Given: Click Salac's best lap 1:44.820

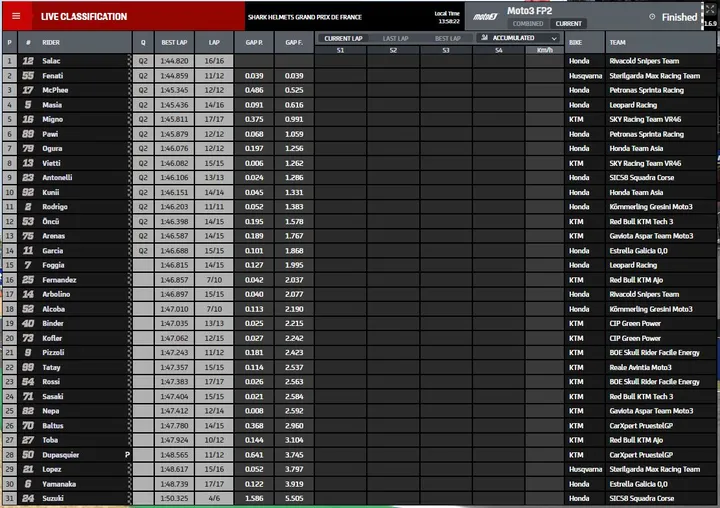Looking at the screenshot, I should [x=174, y=61].
